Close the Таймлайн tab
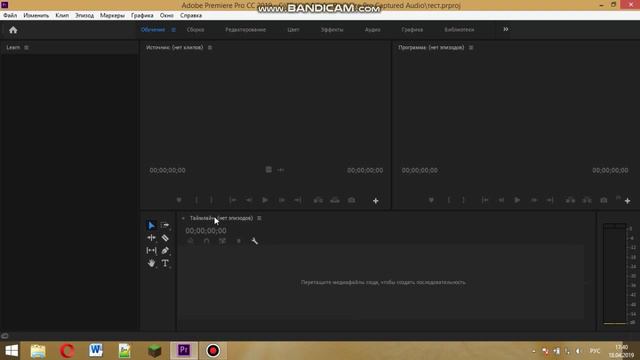Screen dimensions: 640x360 (x=183, y=218)
